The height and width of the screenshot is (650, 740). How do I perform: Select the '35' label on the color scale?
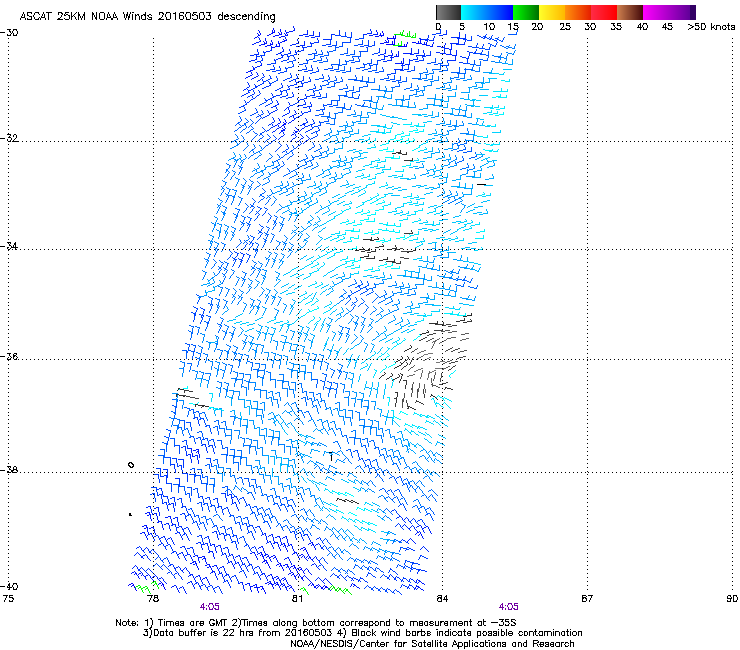point(616,26)
